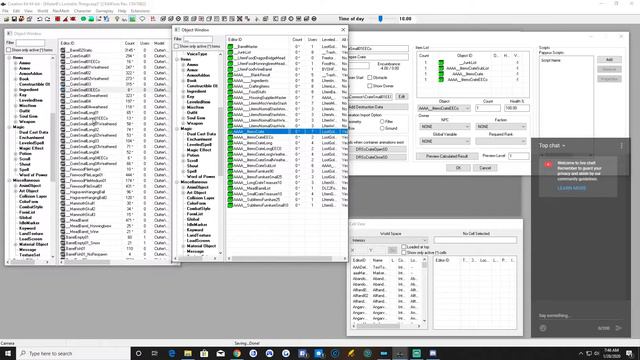
Task: Click the Time of day slider handle
Action: [380, 19]
